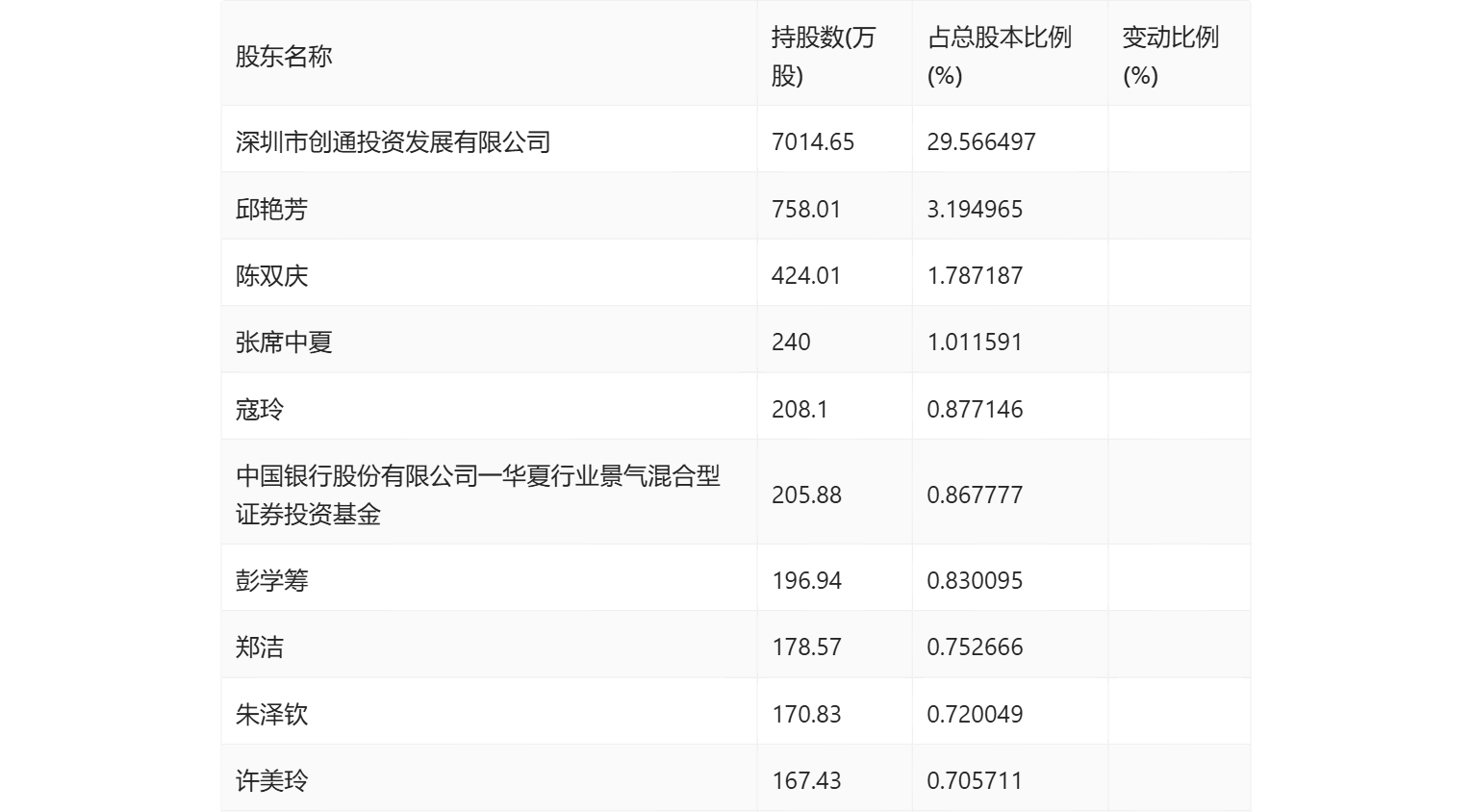Select shareholder 陈双庆

(272, 276)
